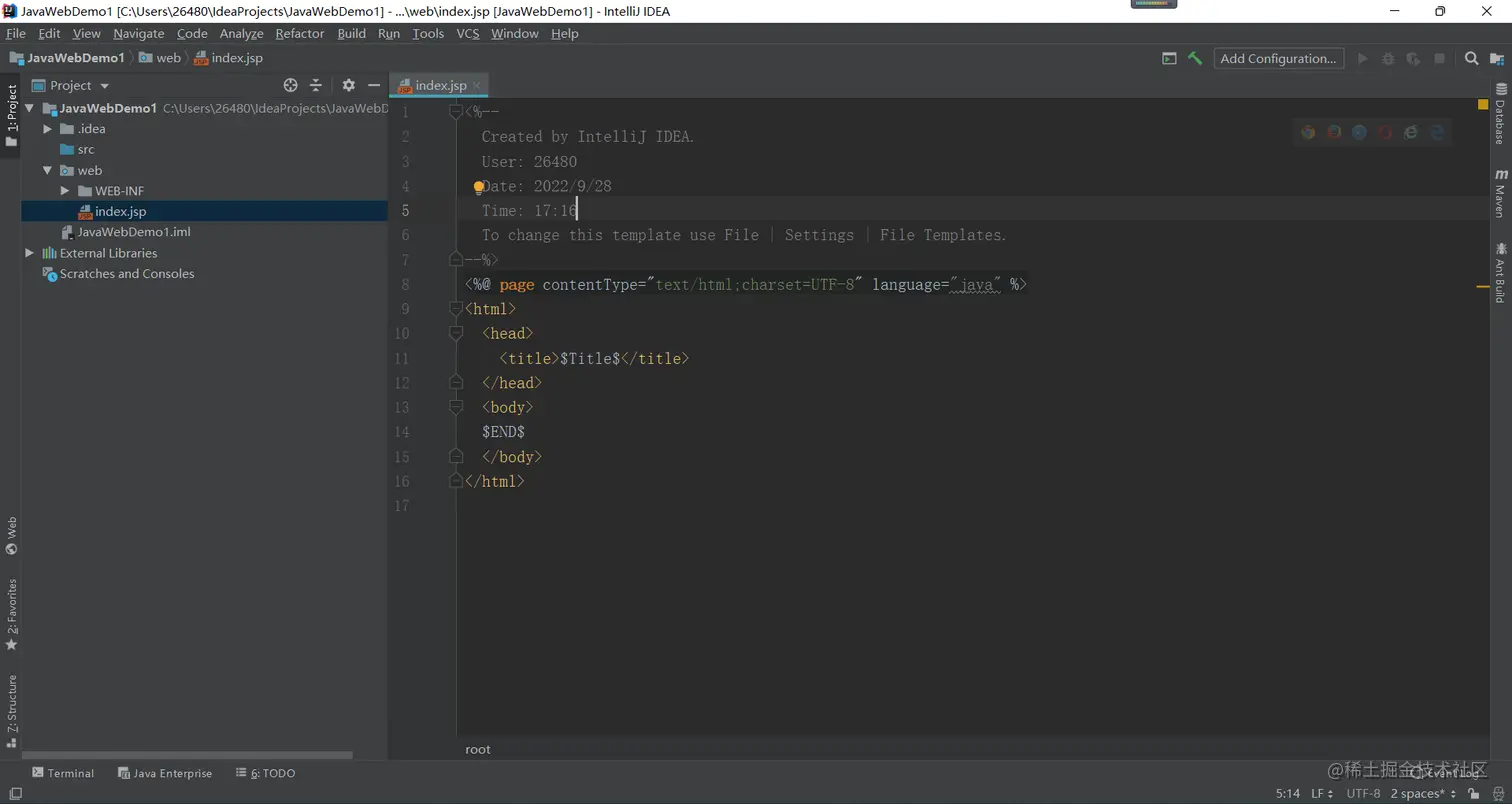Open Search Everywhere magnifier icon
1512x804 pixels.
pyautogui.click(x=1471, y=58)
